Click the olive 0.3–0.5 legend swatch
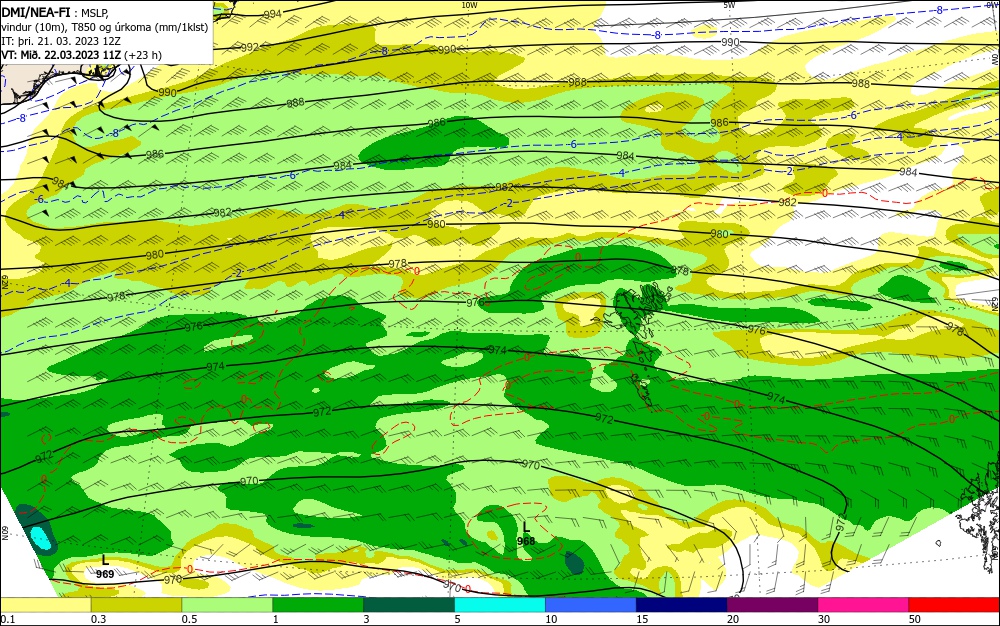 click(x=136, y=605)
